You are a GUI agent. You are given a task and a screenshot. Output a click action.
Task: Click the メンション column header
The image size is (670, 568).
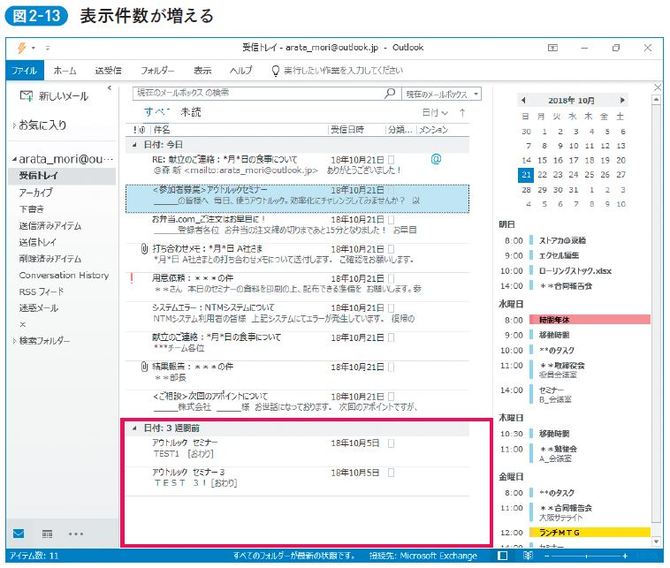(433, 130)
